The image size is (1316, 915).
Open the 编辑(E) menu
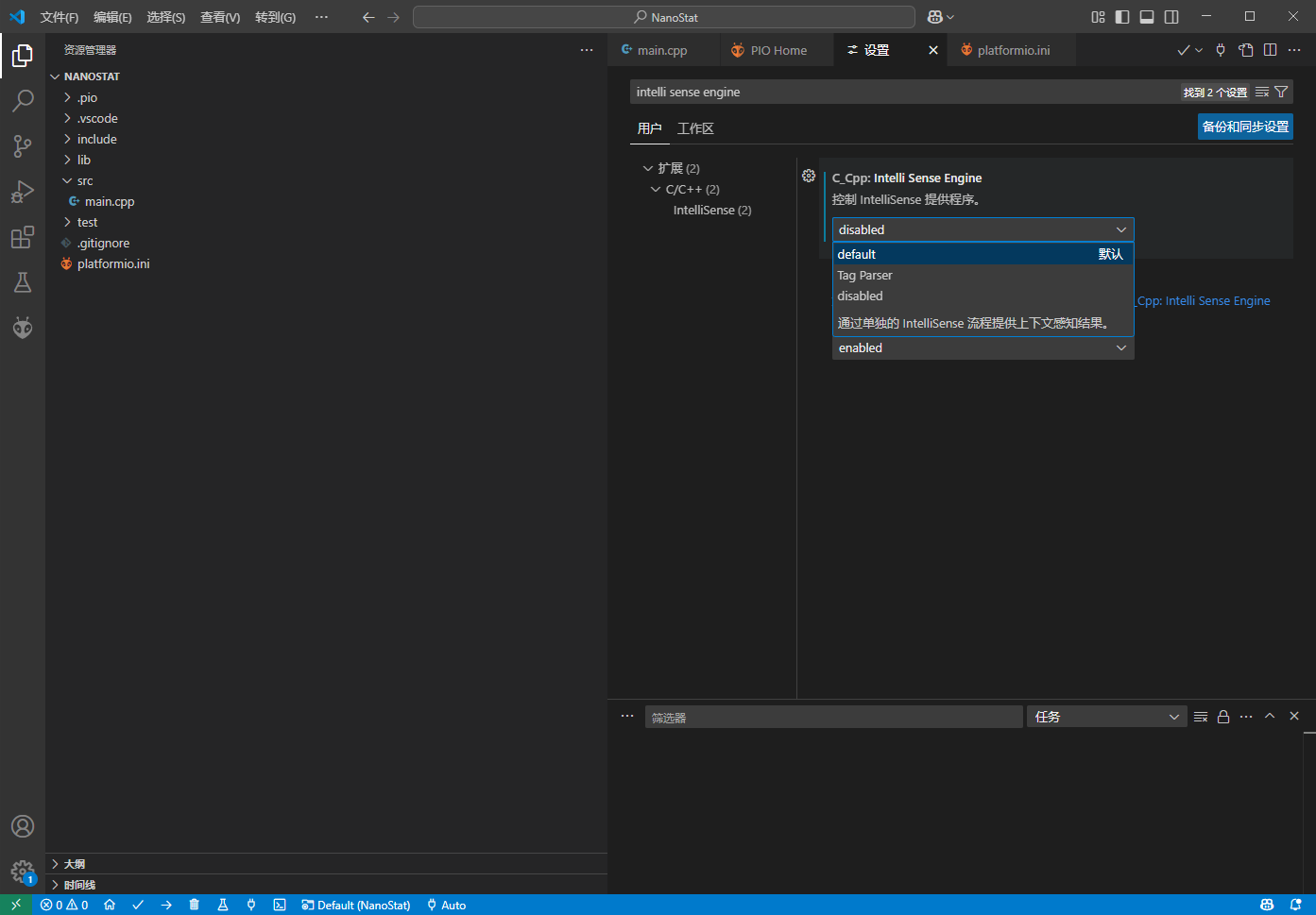tap(112, 17)
